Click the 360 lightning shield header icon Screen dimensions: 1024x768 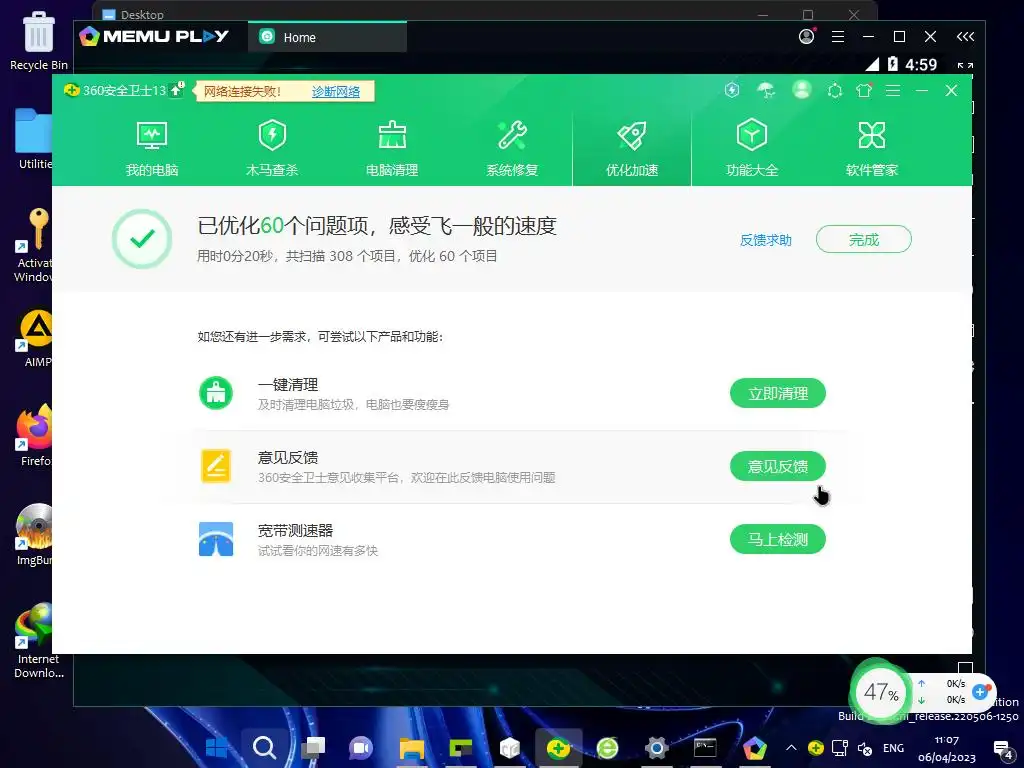(x=732, y=90)
